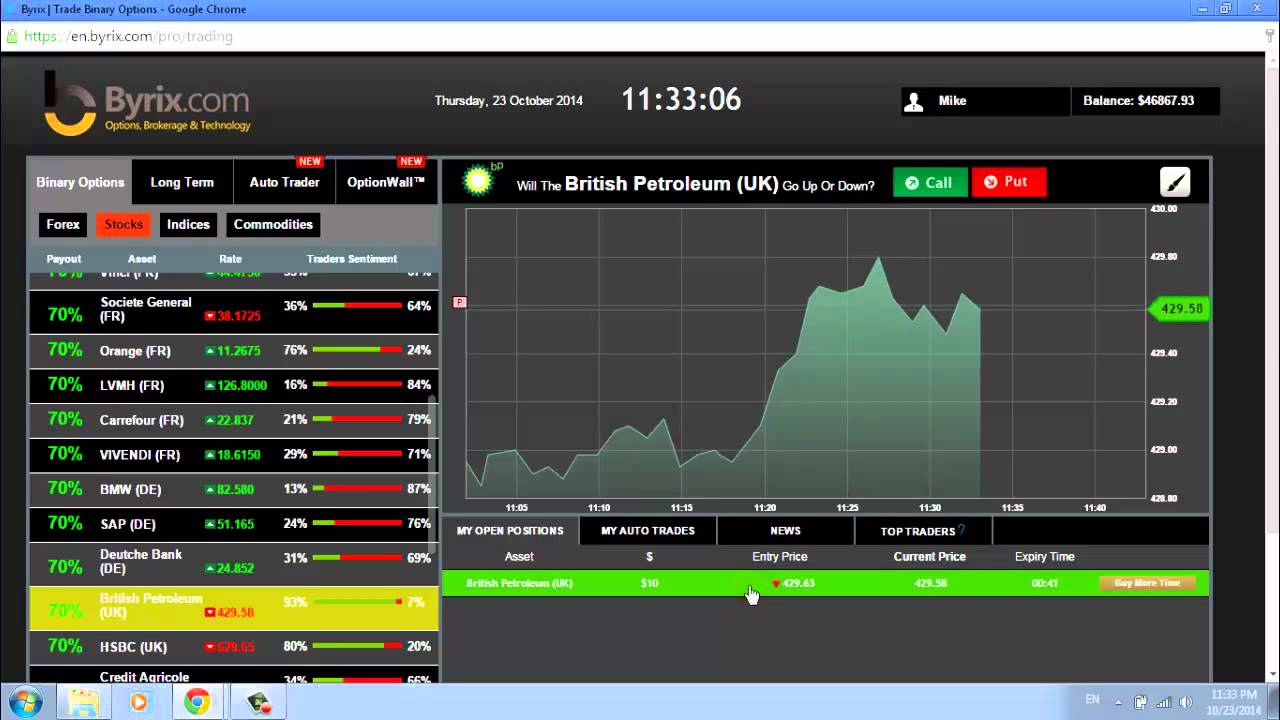The height and width of the screenshot is (720, 1280).
Task: Open media player taskbar icon
Action: [x=139, y=702]
